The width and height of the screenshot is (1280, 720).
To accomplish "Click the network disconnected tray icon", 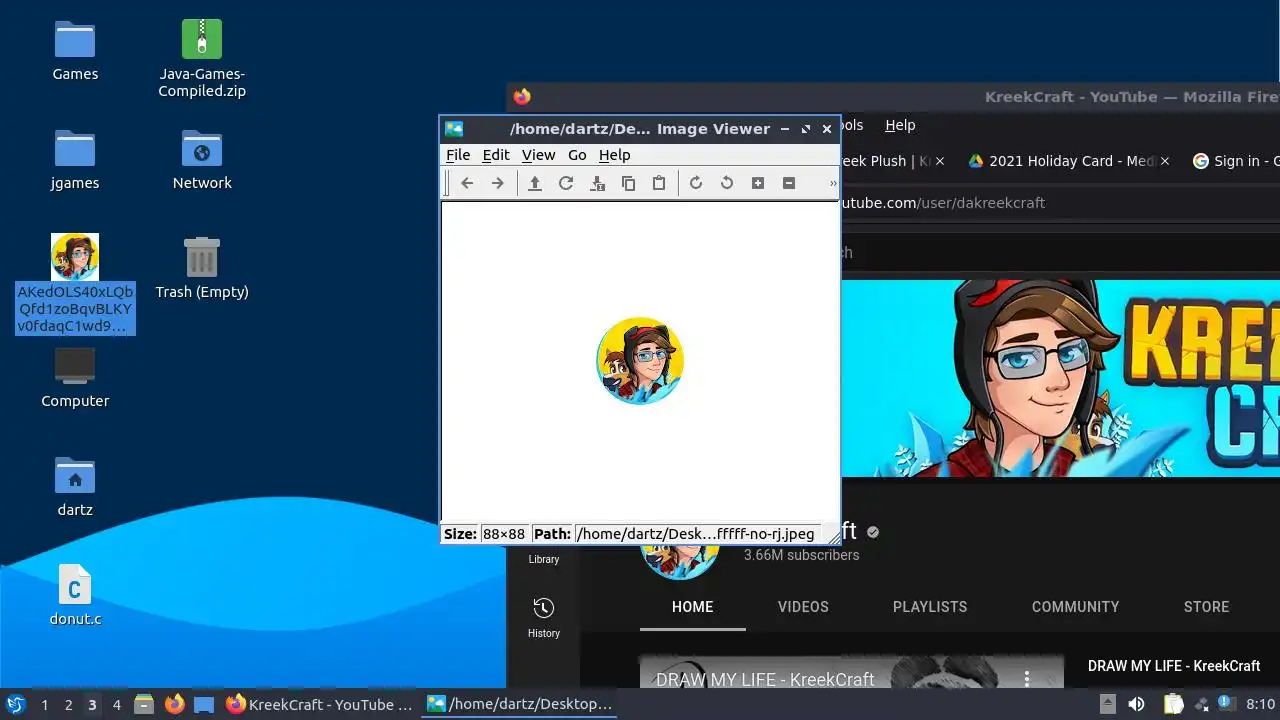I will point(1201,704).
